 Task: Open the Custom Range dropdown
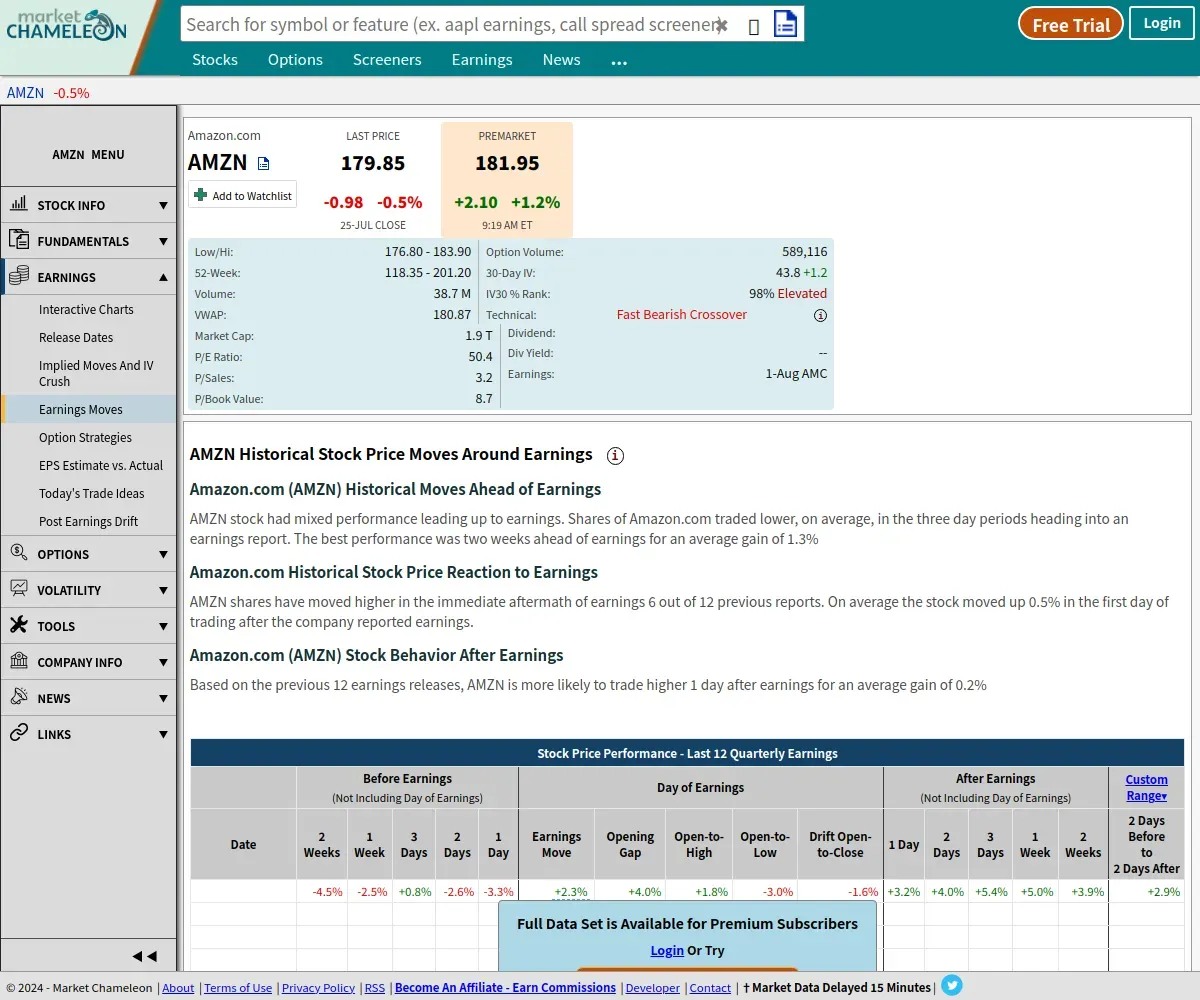(1146, 788)
